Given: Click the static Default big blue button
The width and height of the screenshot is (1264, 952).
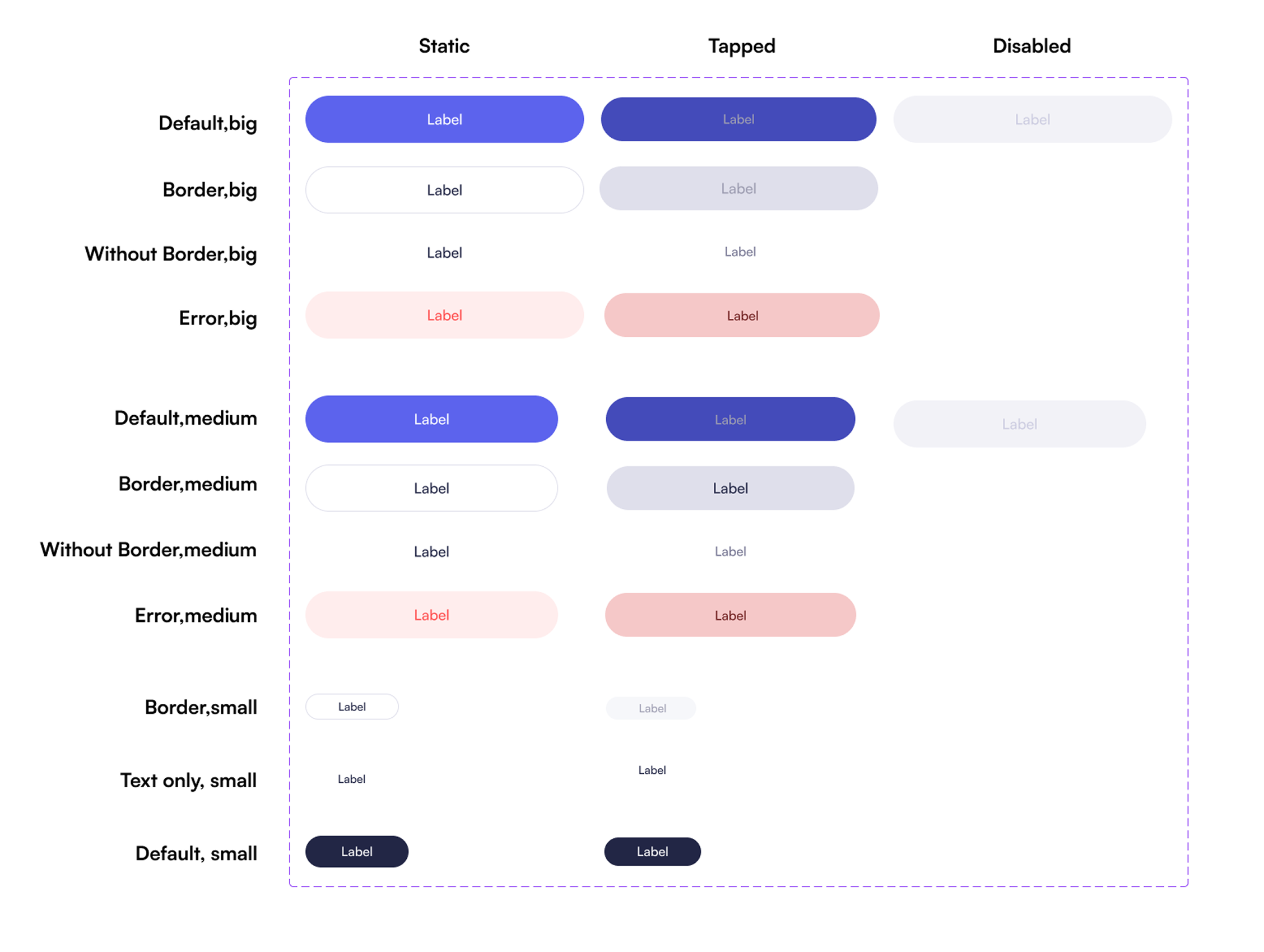Looking at the screenshot, I should (444, 119).
